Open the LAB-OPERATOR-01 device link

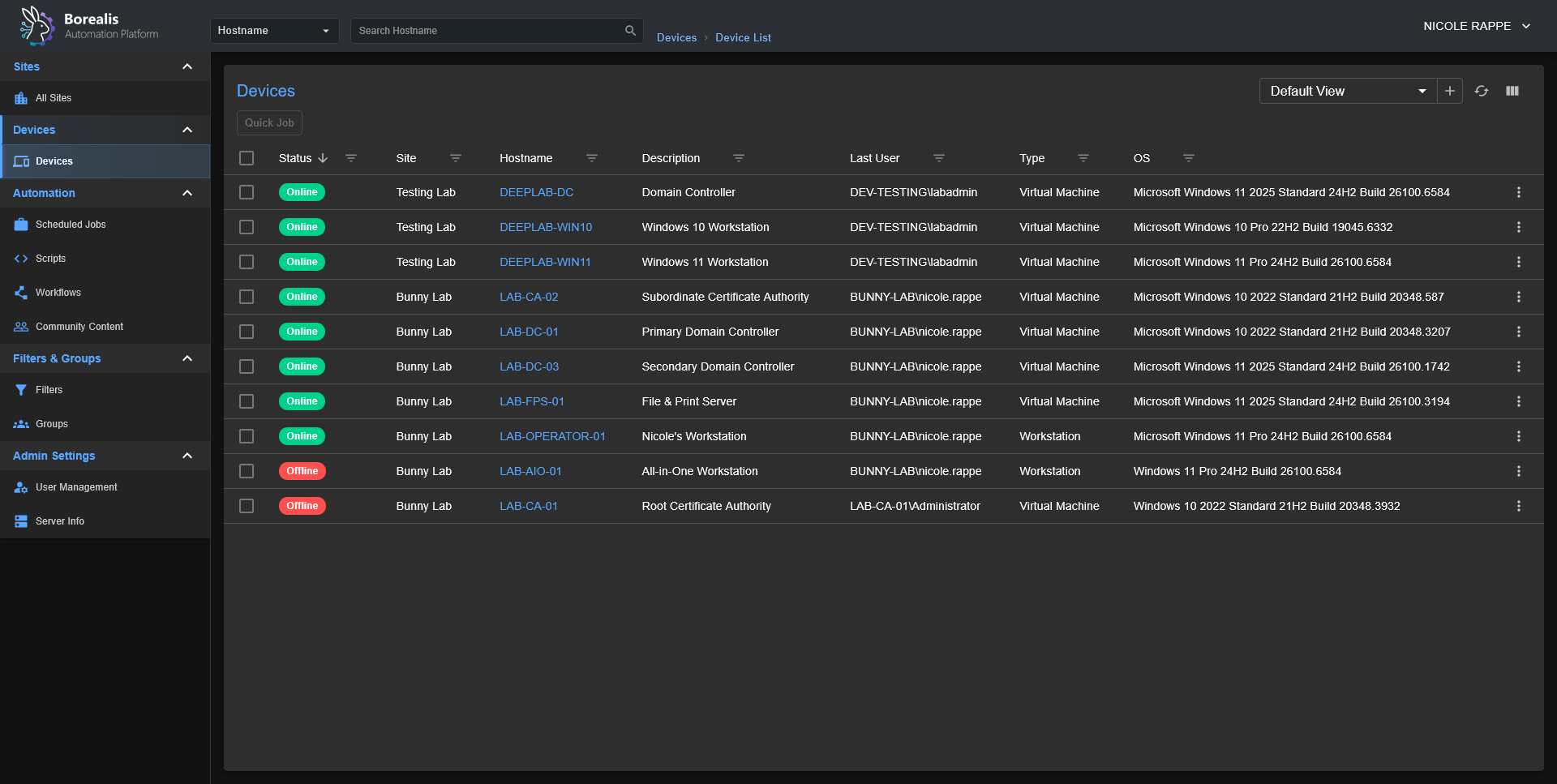(x=552, y=436)
